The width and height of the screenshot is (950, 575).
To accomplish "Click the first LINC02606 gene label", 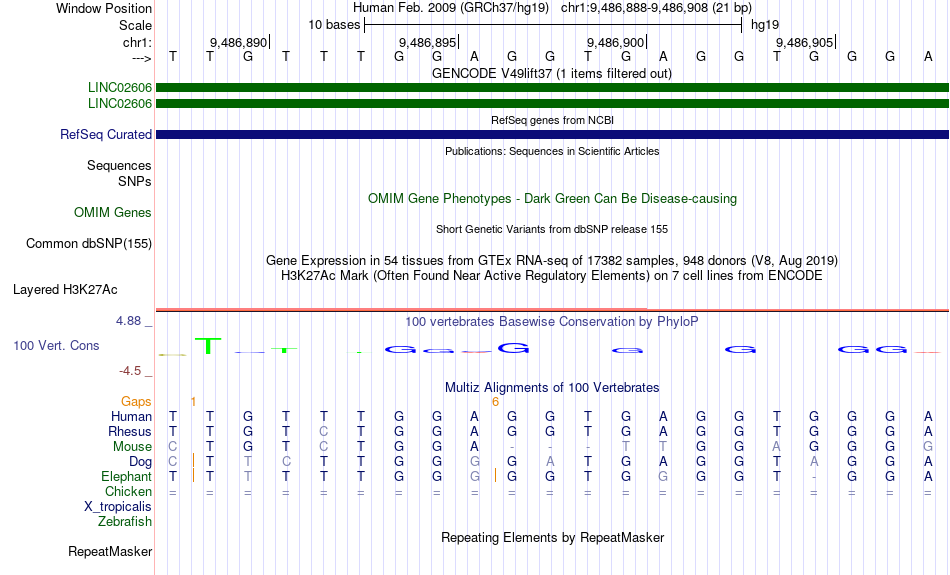I will click(x=120, y=88).
